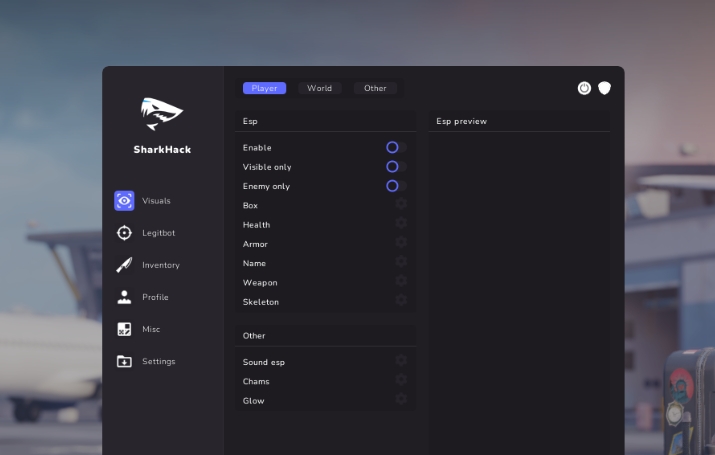Click the Chams label in Other section
This screenshot has width=715, height=455.
(x=256, y=381)
